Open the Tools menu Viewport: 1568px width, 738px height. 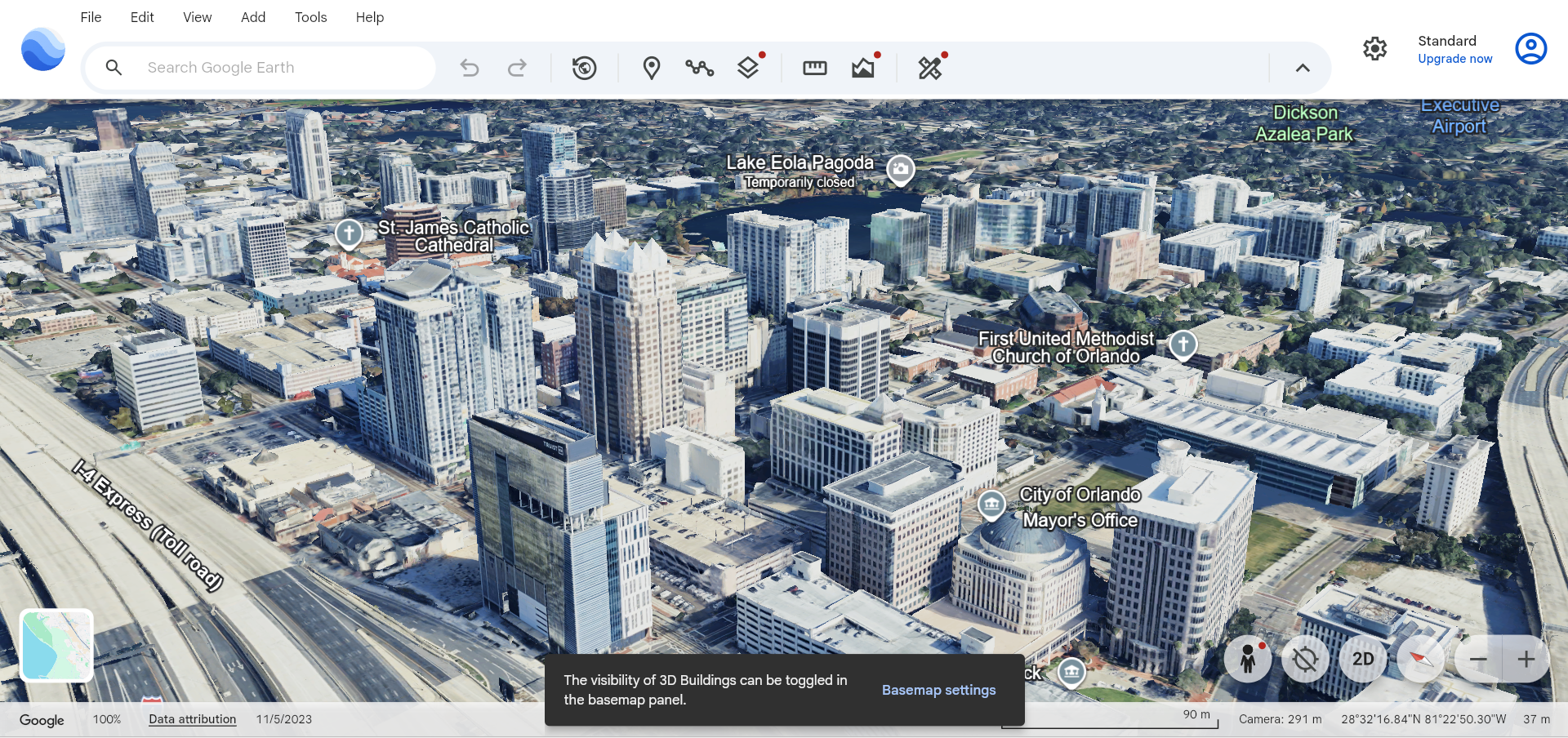coord(310,17)
